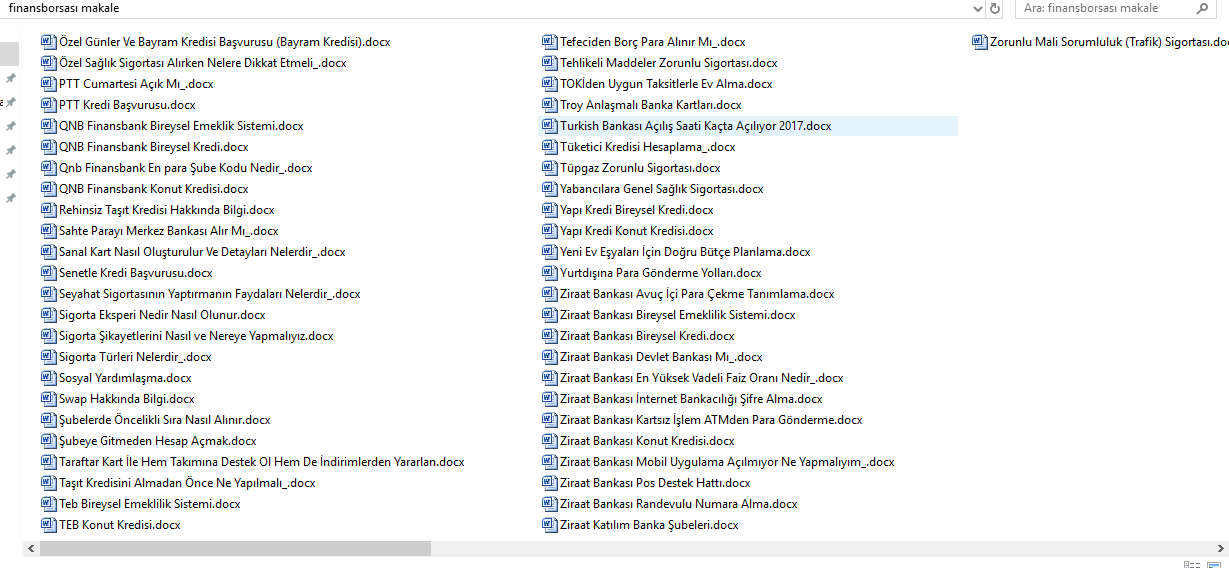This screenshot has width=1229, height=568.
Task: Select the Tüpgaz Zorunlu Sigortası.docx icon
Action: pyautogui.click(x=549, y=168)
